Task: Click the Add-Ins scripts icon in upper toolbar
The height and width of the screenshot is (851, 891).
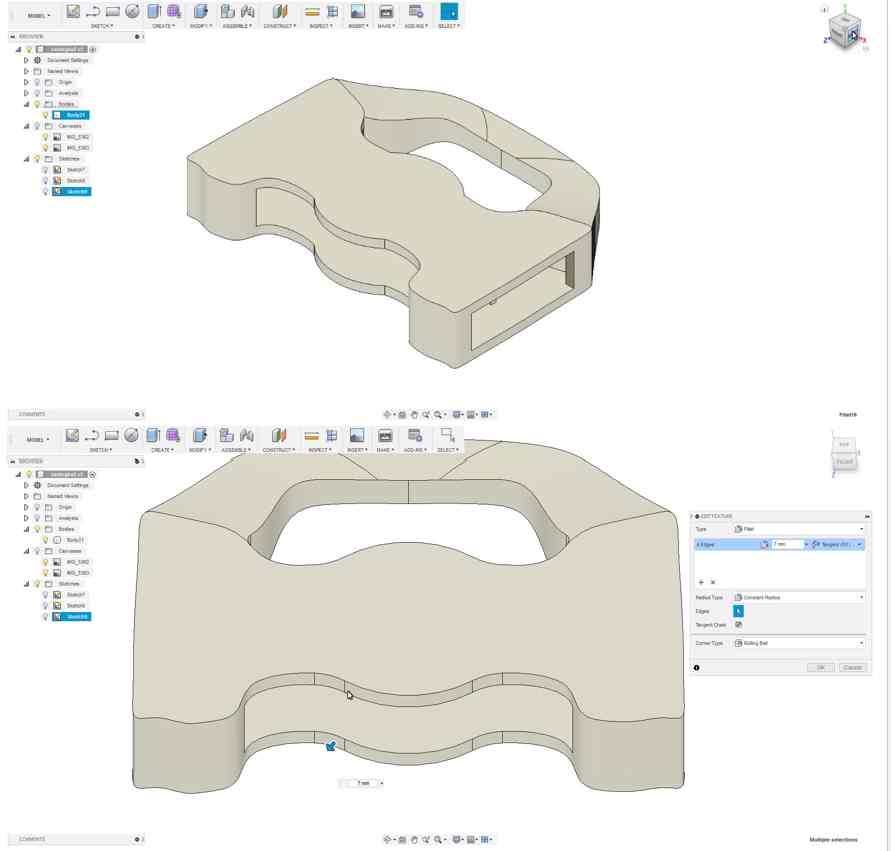Action: coord(416,11)
